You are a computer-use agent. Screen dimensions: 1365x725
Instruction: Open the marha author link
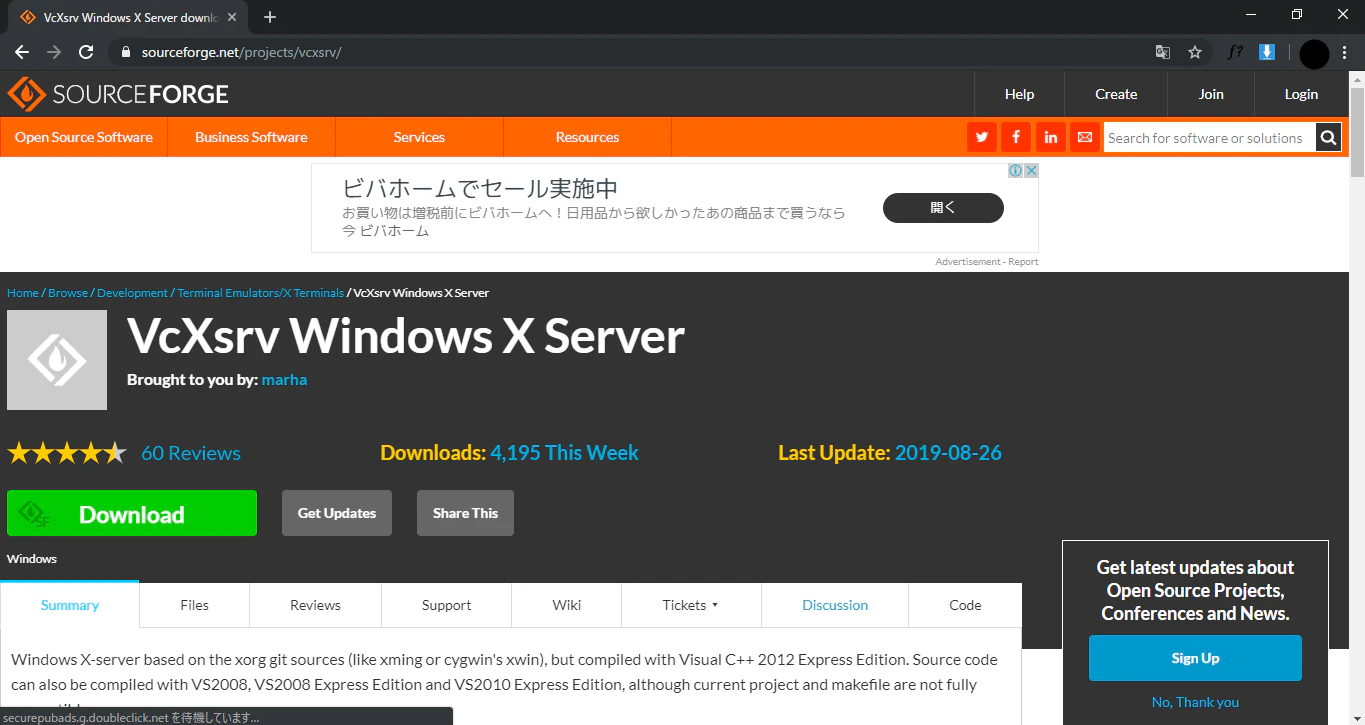click(284, 380)
